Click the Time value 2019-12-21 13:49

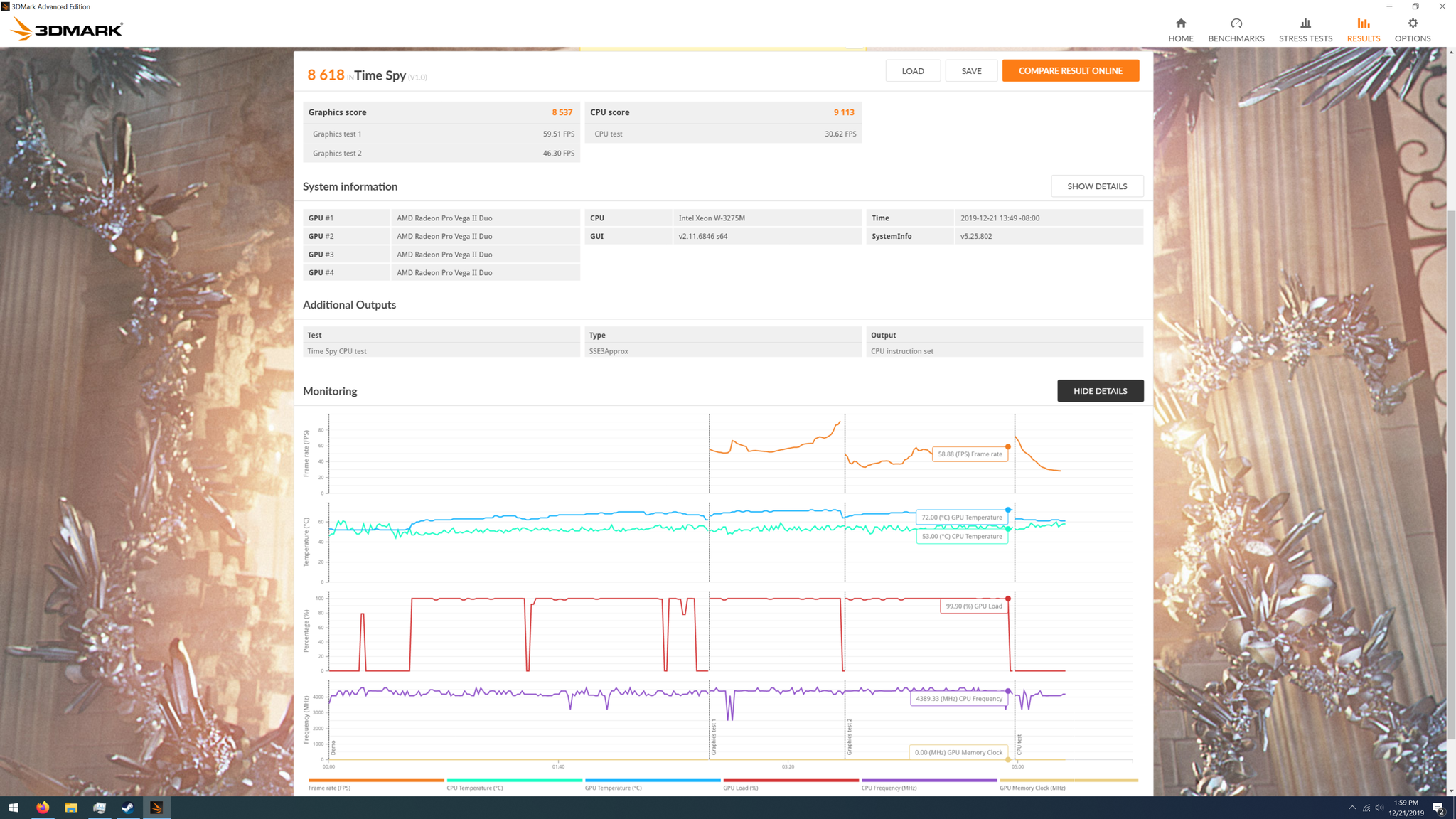click(x=1000, y=218)
